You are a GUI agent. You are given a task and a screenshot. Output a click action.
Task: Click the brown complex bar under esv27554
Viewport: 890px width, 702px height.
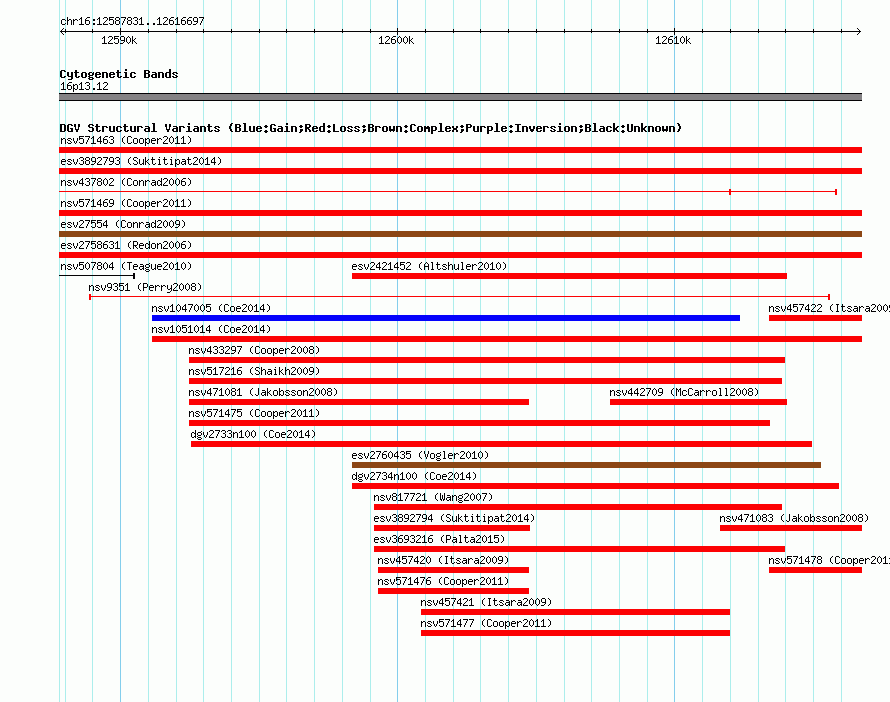460,234
